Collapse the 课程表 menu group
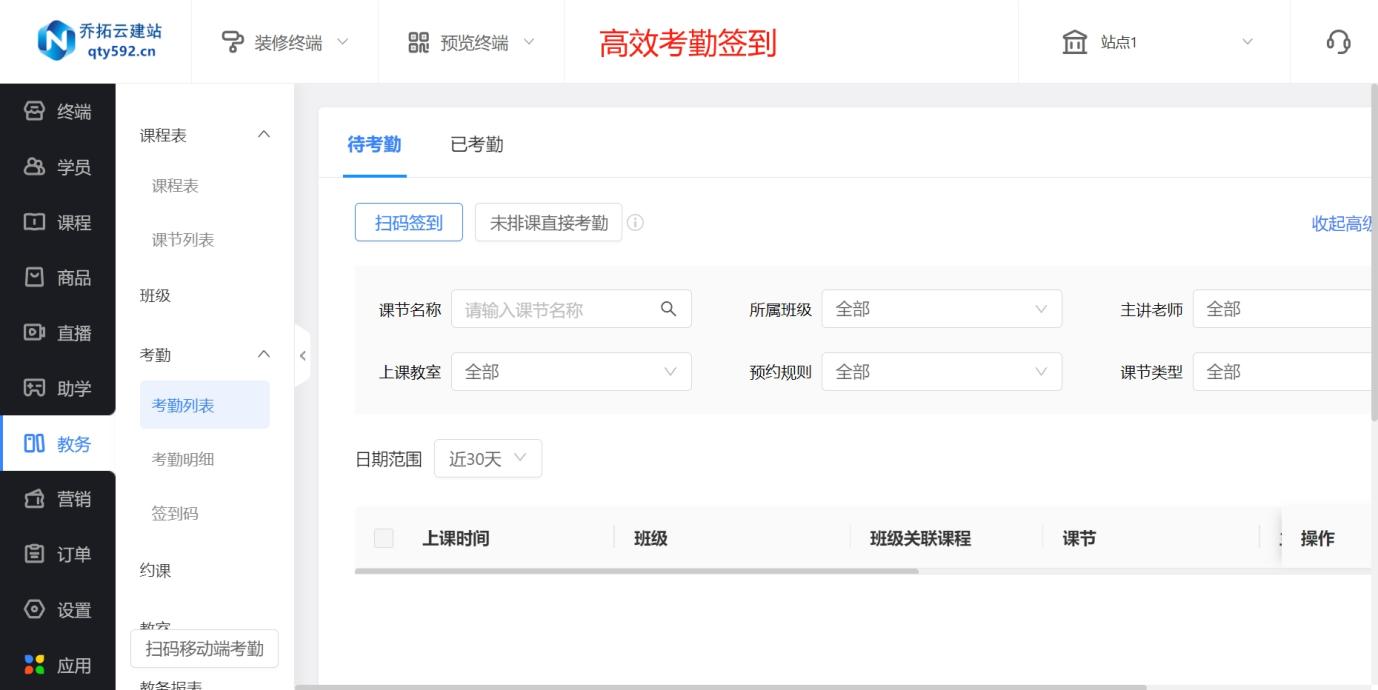This screenshot has width=1378, height=690. [264, 135]
